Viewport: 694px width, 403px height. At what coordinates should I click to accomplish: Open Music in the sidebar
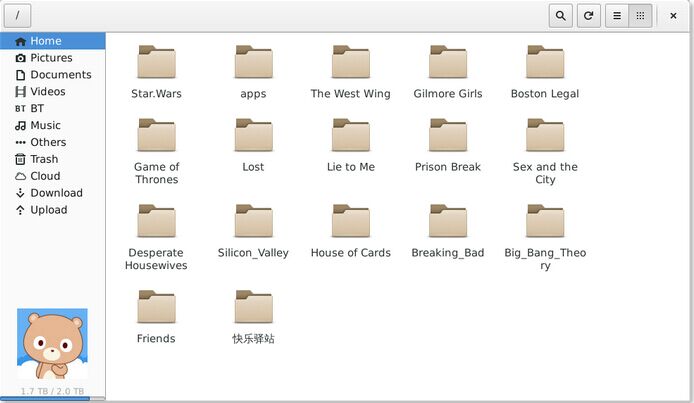point(53,125)
